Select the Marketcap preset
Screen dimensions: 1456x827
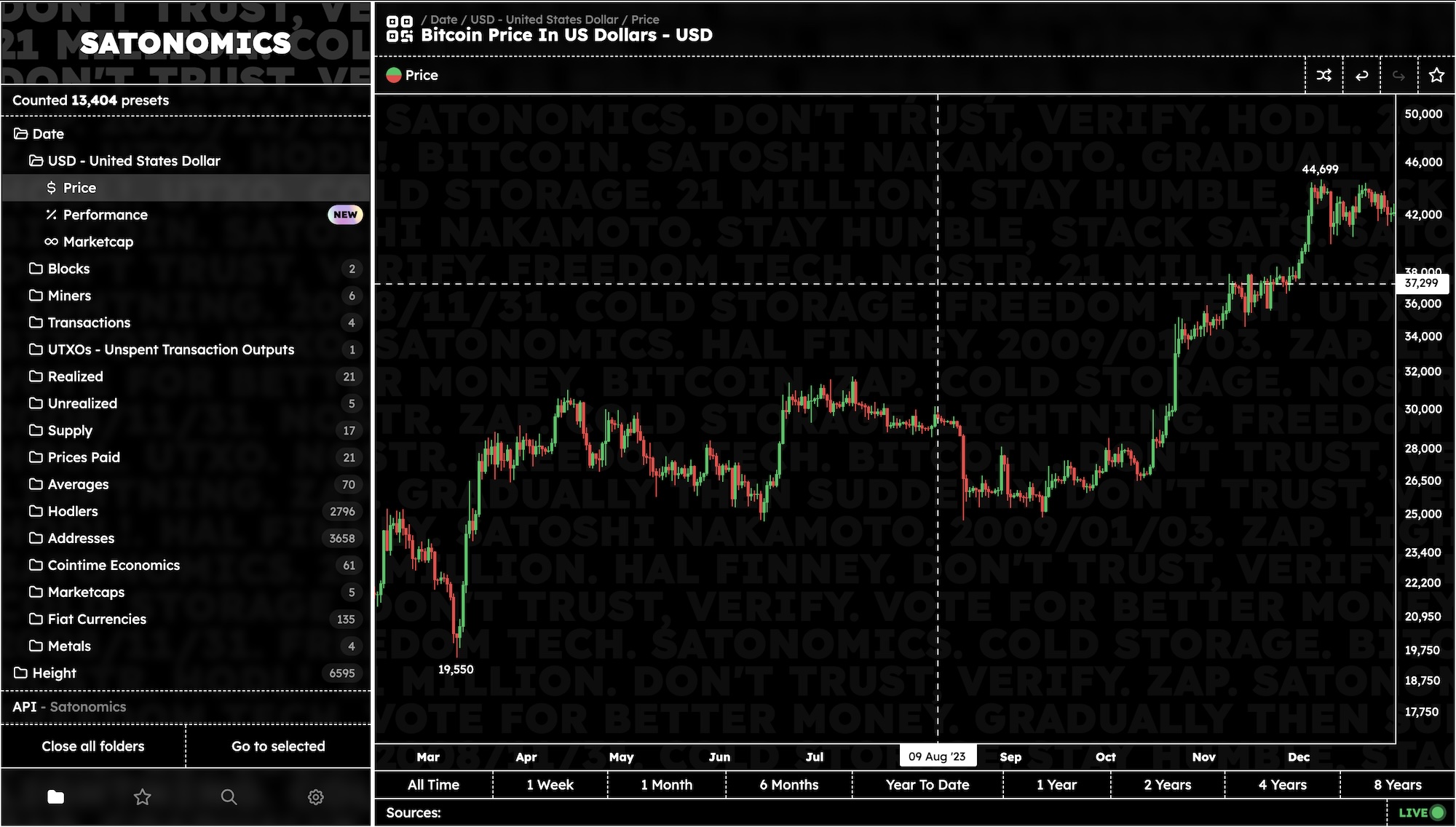click(186, 242)
